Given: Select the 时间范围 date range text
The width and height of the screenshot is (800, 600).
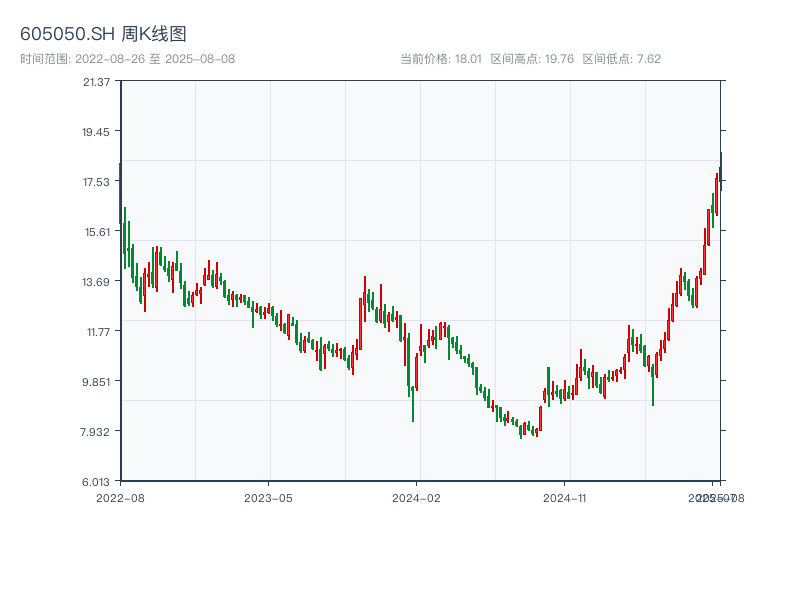Looking at the screenshot, I should click(127, 59).
